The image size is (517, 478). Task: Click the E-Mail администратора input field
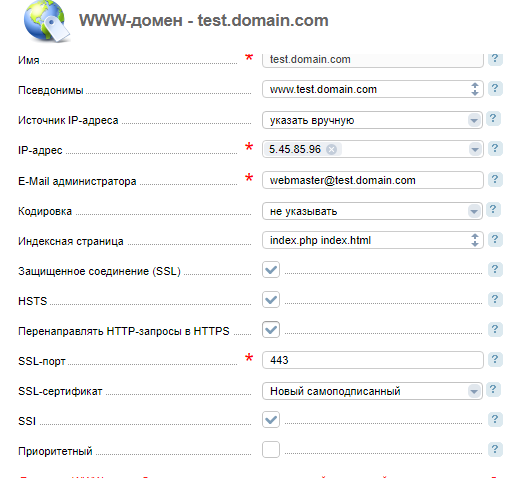click(x=373, y=180)
